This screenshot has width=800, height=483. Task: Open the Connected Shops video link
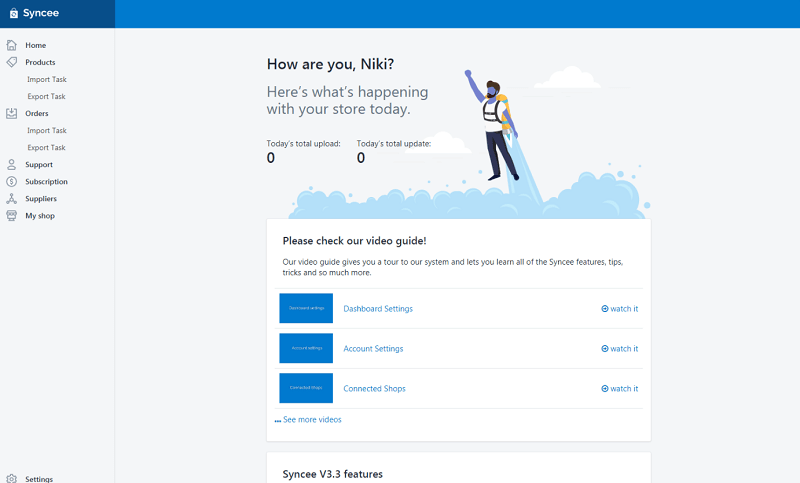coord(374,388)
